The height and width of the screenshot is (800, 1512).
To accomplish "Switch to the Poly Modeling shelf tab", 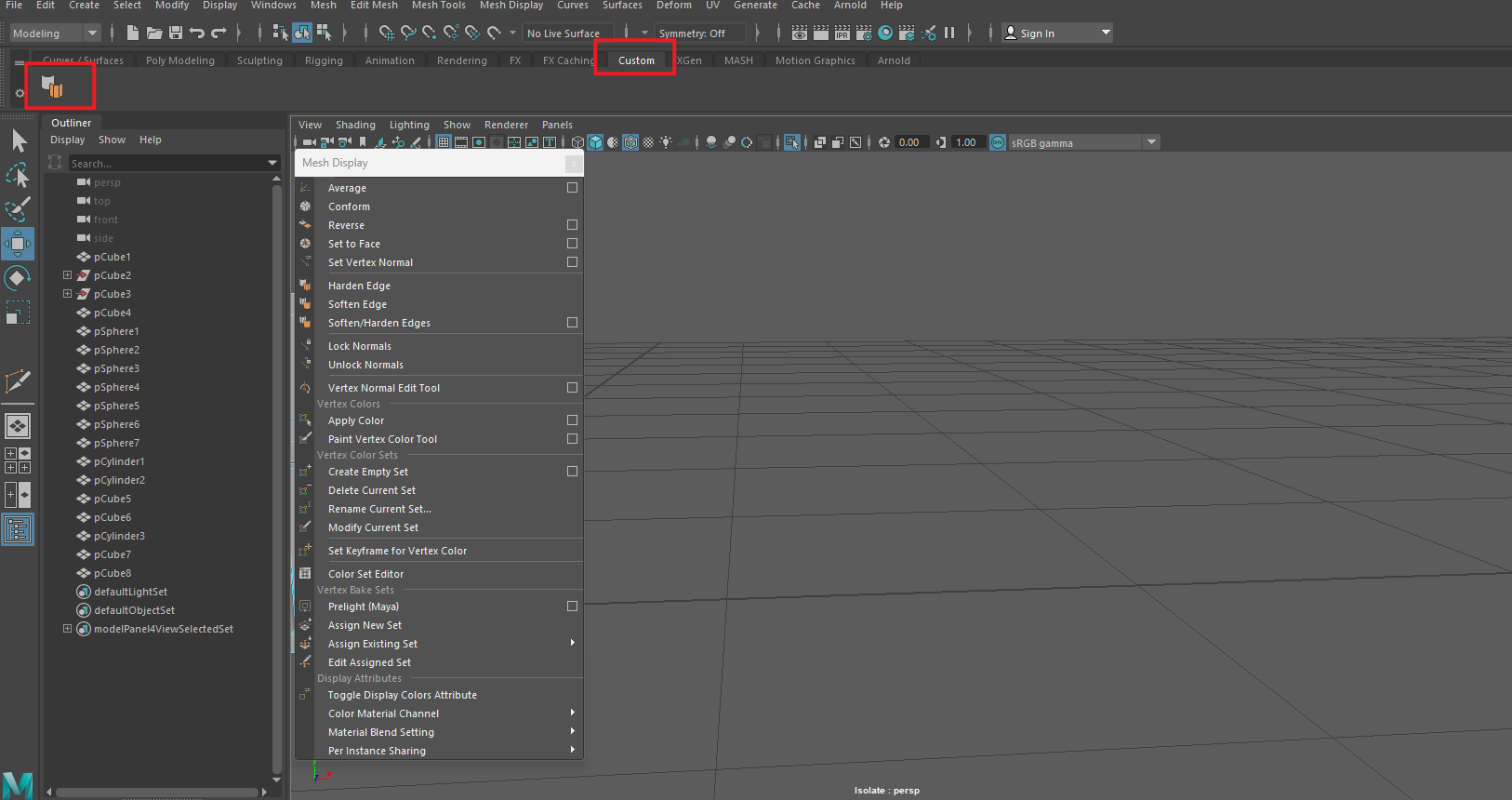I will [x=180, y=60].
